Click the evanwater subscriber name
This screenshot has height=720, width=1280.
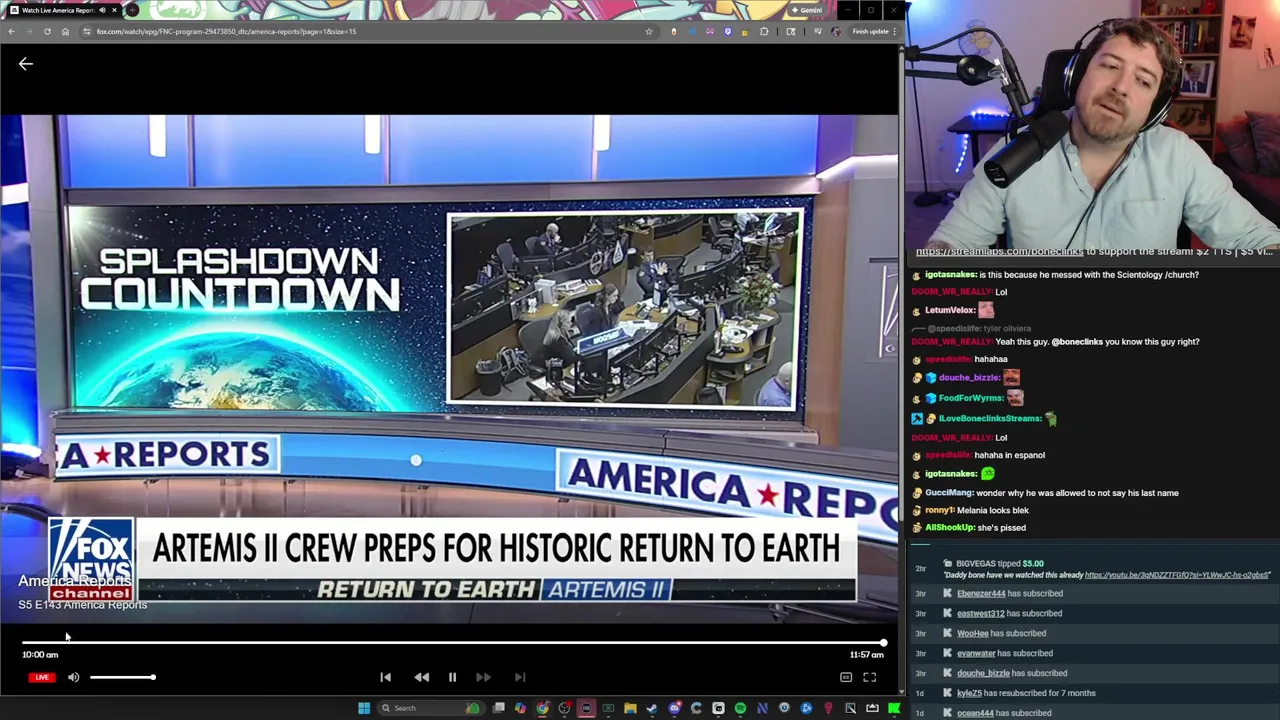tap(976, 653)
